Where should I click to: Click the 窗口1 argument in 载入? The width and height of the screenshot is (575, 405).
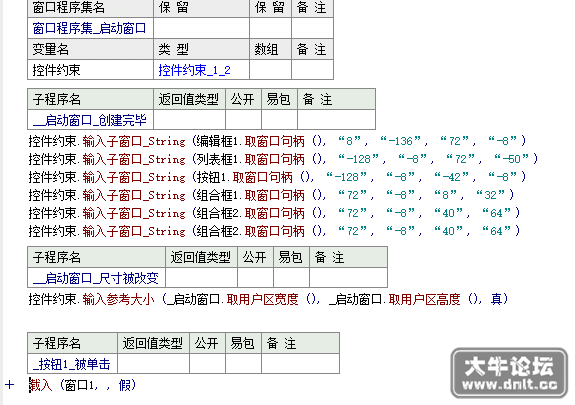pyautogui.click(x=78, y=385)
